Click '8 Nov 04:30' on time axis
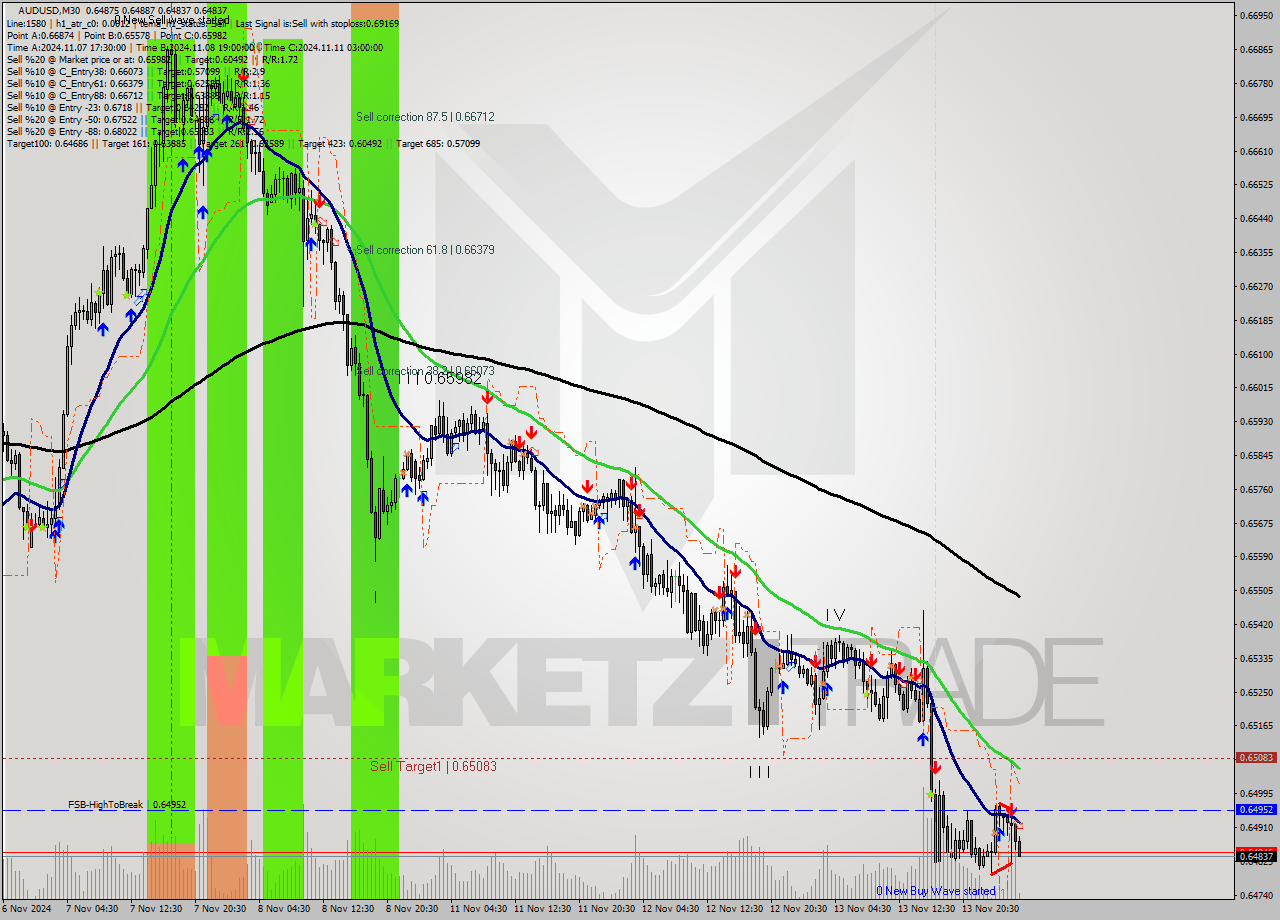The height and width of the screenshot is (920, 1280). coord(286,909)
